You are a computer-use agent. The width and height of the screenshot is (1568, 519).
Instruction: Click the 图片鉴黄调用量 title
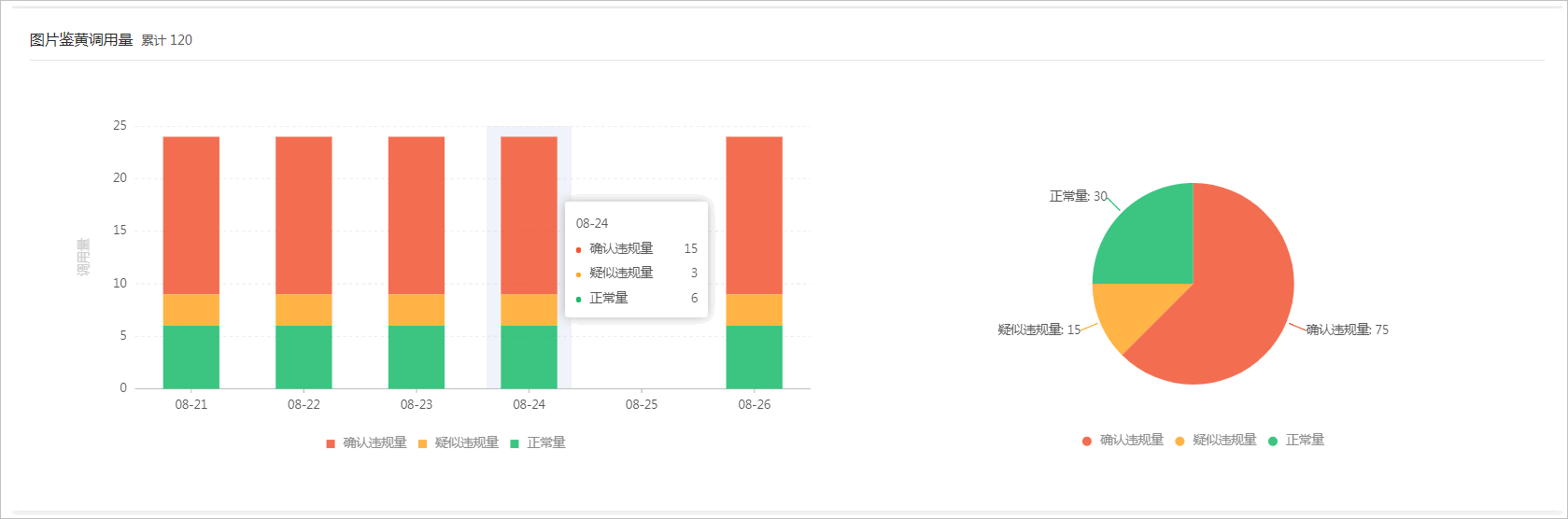click(x=81, y=40)
